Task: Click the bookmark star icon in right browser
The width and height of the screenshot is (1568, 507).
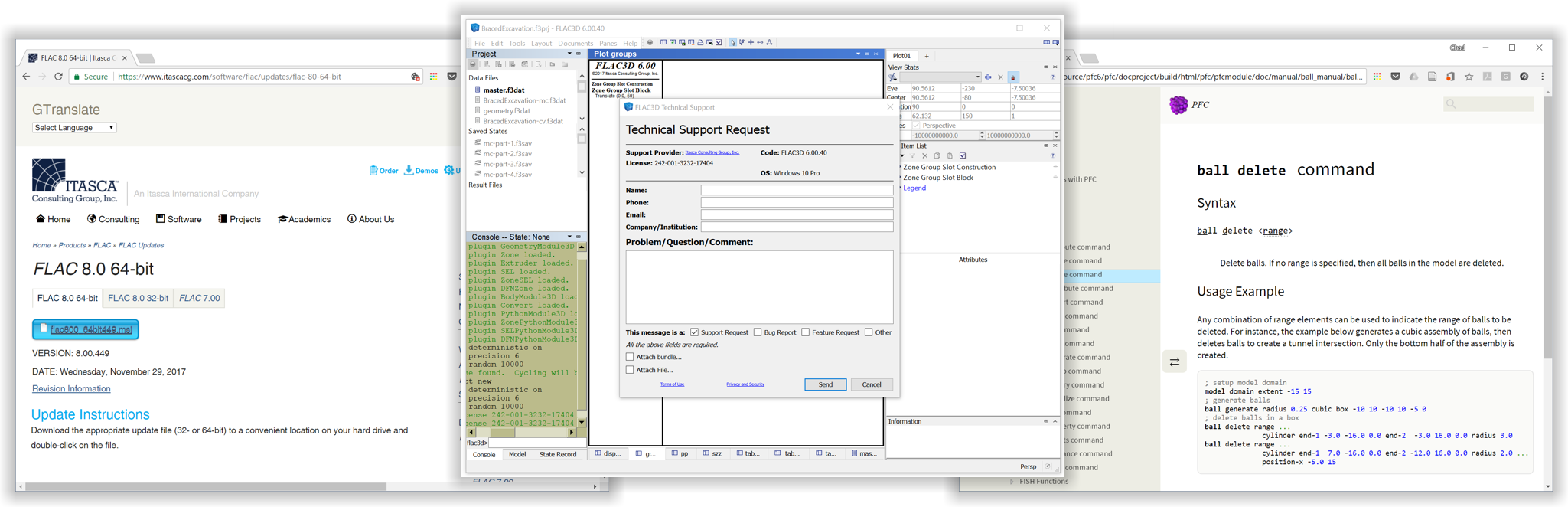Action: [x=1469, y=77]
